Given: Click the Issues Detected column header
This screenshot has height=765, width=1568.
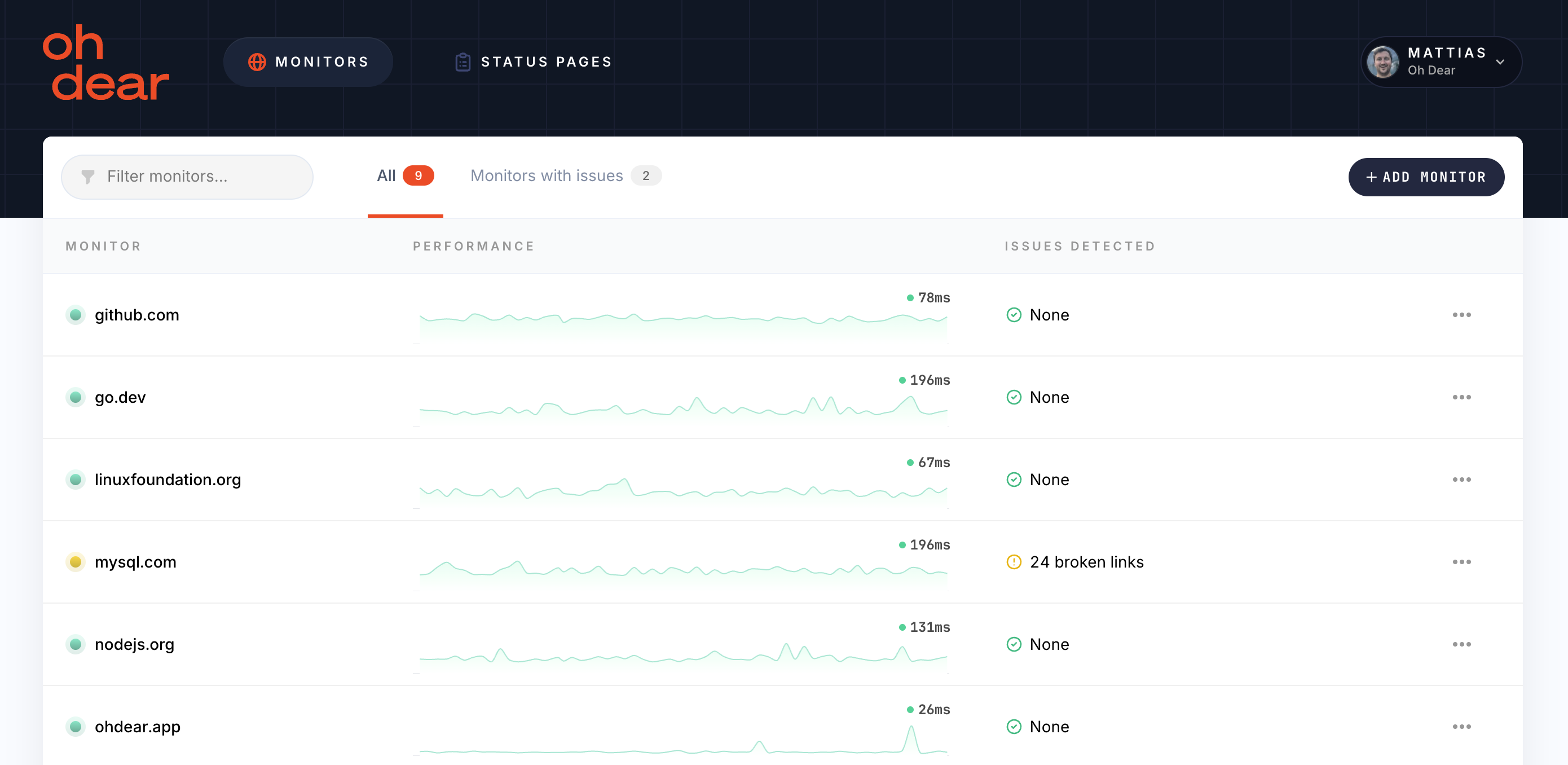Looking at the screenshot, I should click(x=1080, y=246).
